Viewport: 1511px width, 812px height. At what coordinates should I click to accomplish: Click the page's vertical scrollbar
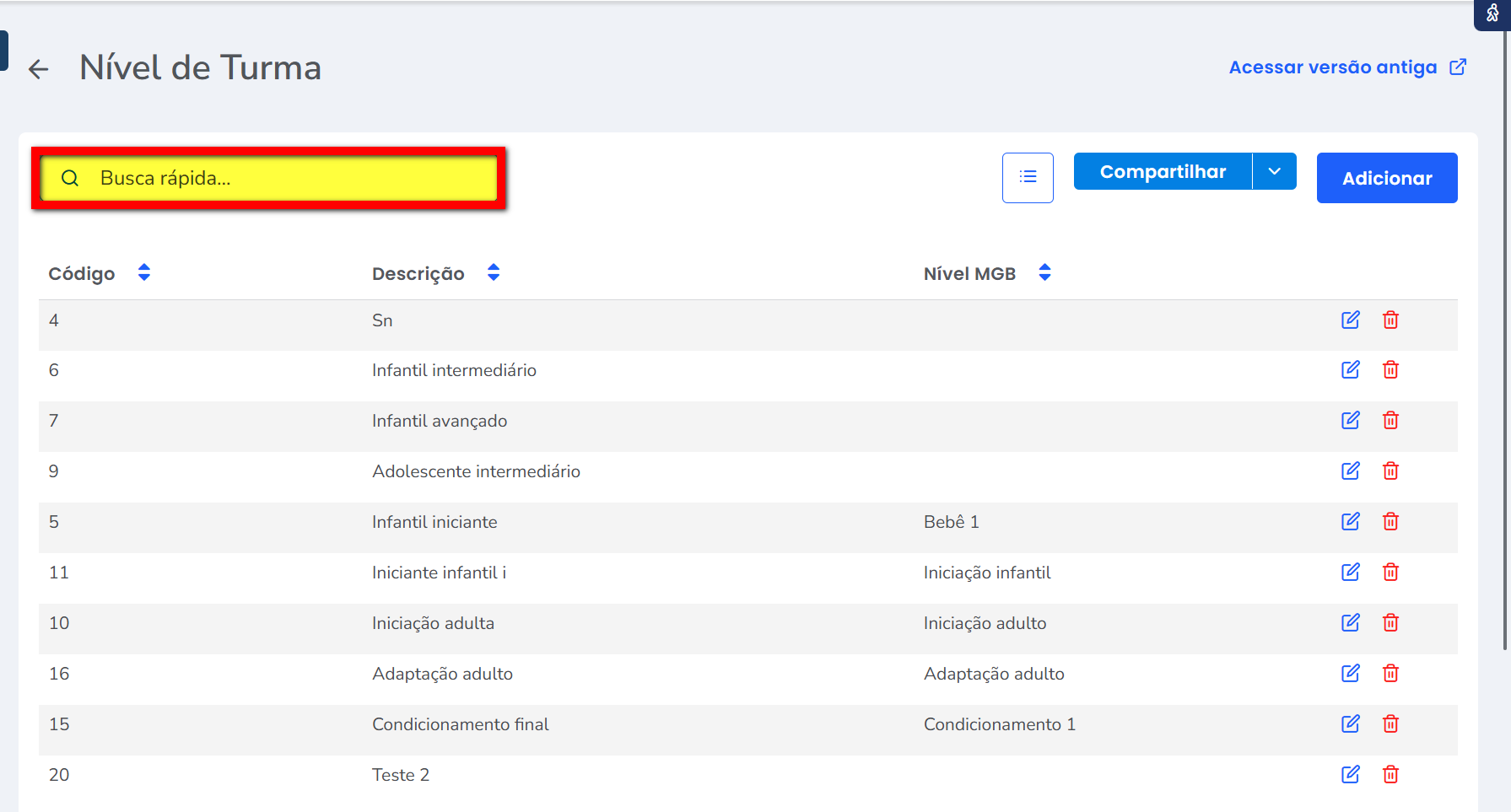(x=1505, y=337)
